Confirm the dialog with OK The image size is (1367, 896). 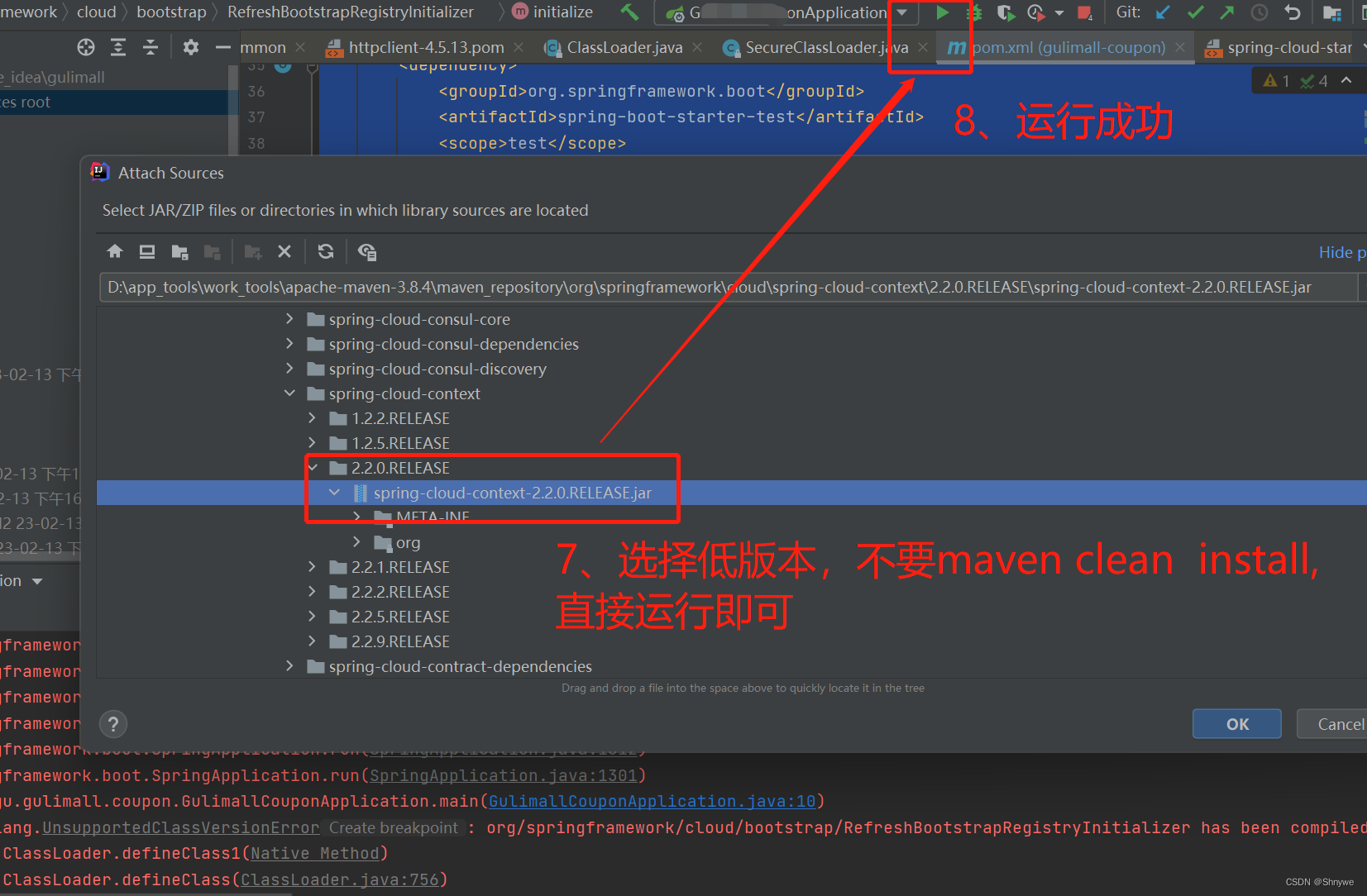coord(1237,724)
